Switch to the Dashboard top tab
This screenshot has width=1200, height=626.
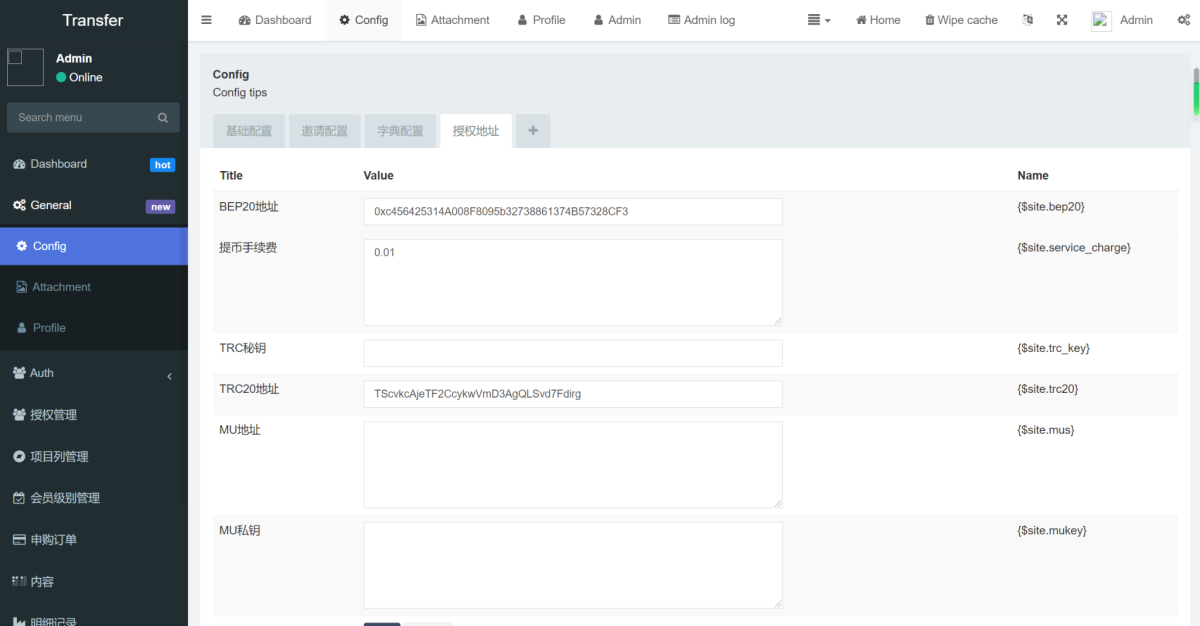275,20
